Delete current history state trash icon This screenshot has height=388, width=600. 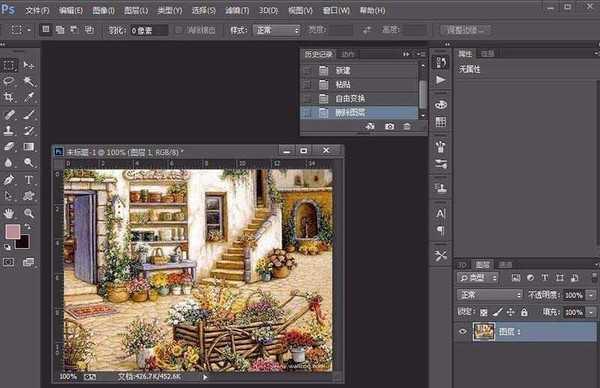(407, 126)
